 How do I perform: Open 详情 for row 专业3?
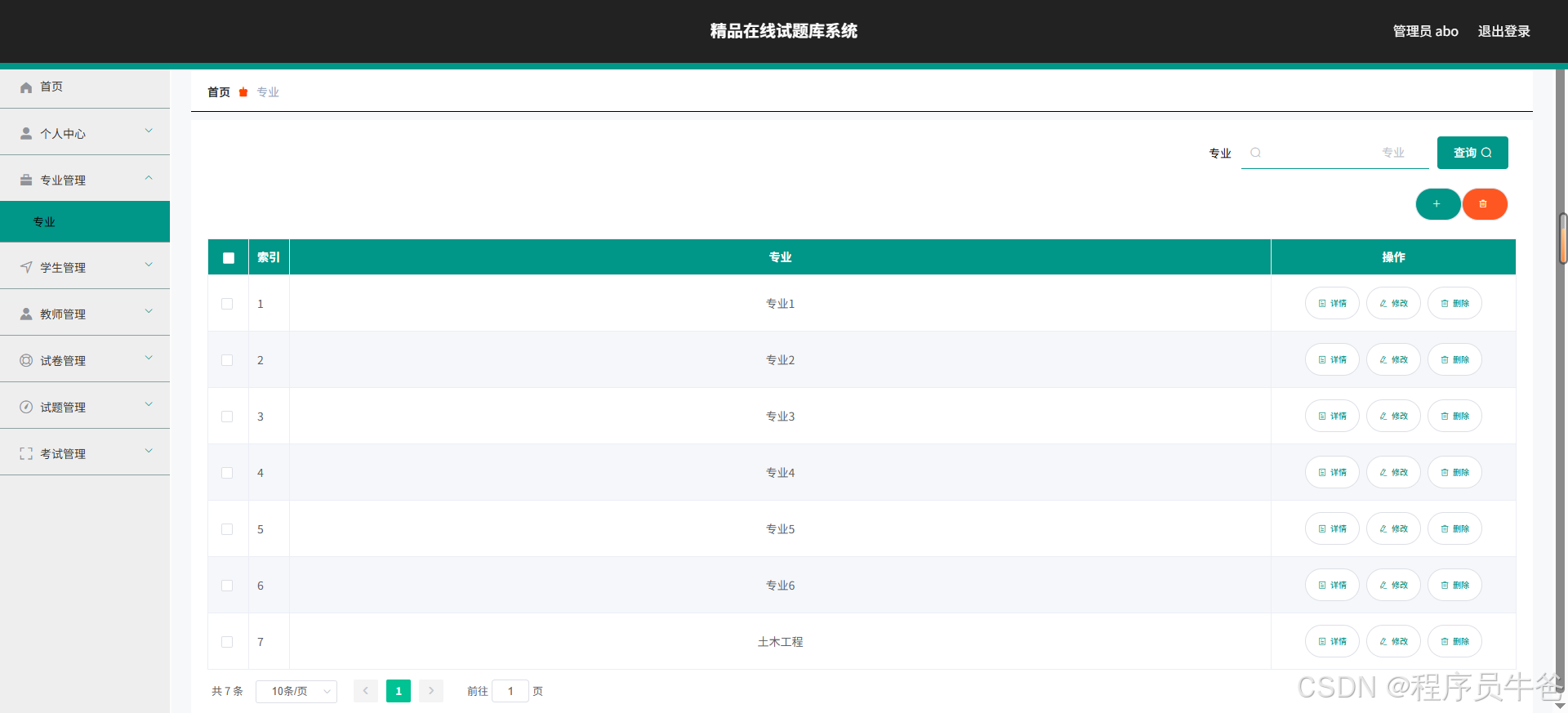click(1332, 417)
